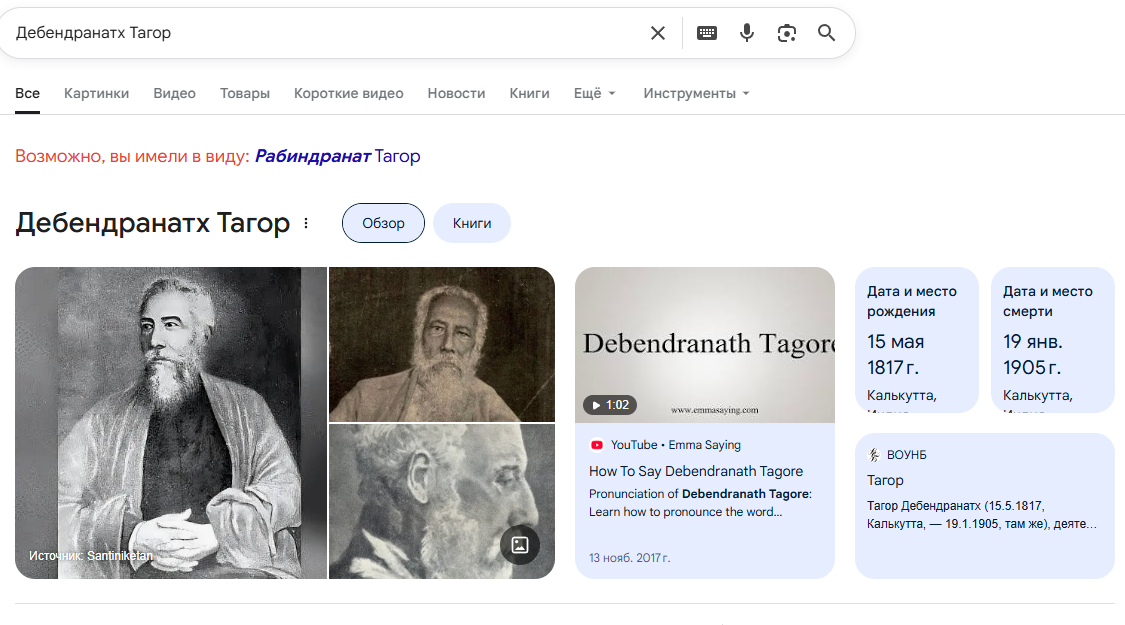
Task: Expand the Ещё dropdown menu
Action: pyautogui.click(x=594, y=93)
